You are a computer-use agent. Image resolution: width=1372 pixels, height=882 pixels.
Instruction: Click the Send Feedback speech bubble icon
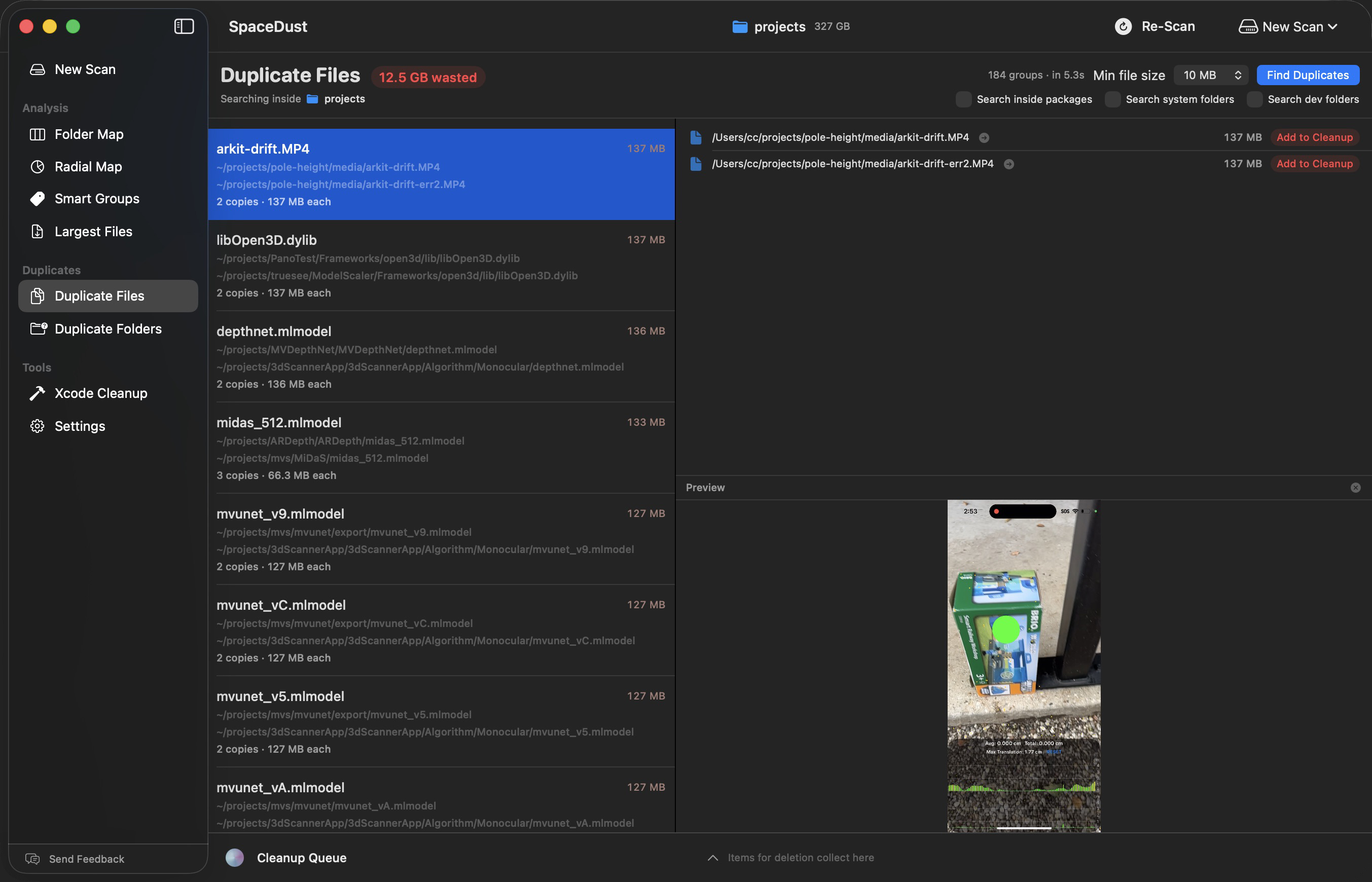32,859
